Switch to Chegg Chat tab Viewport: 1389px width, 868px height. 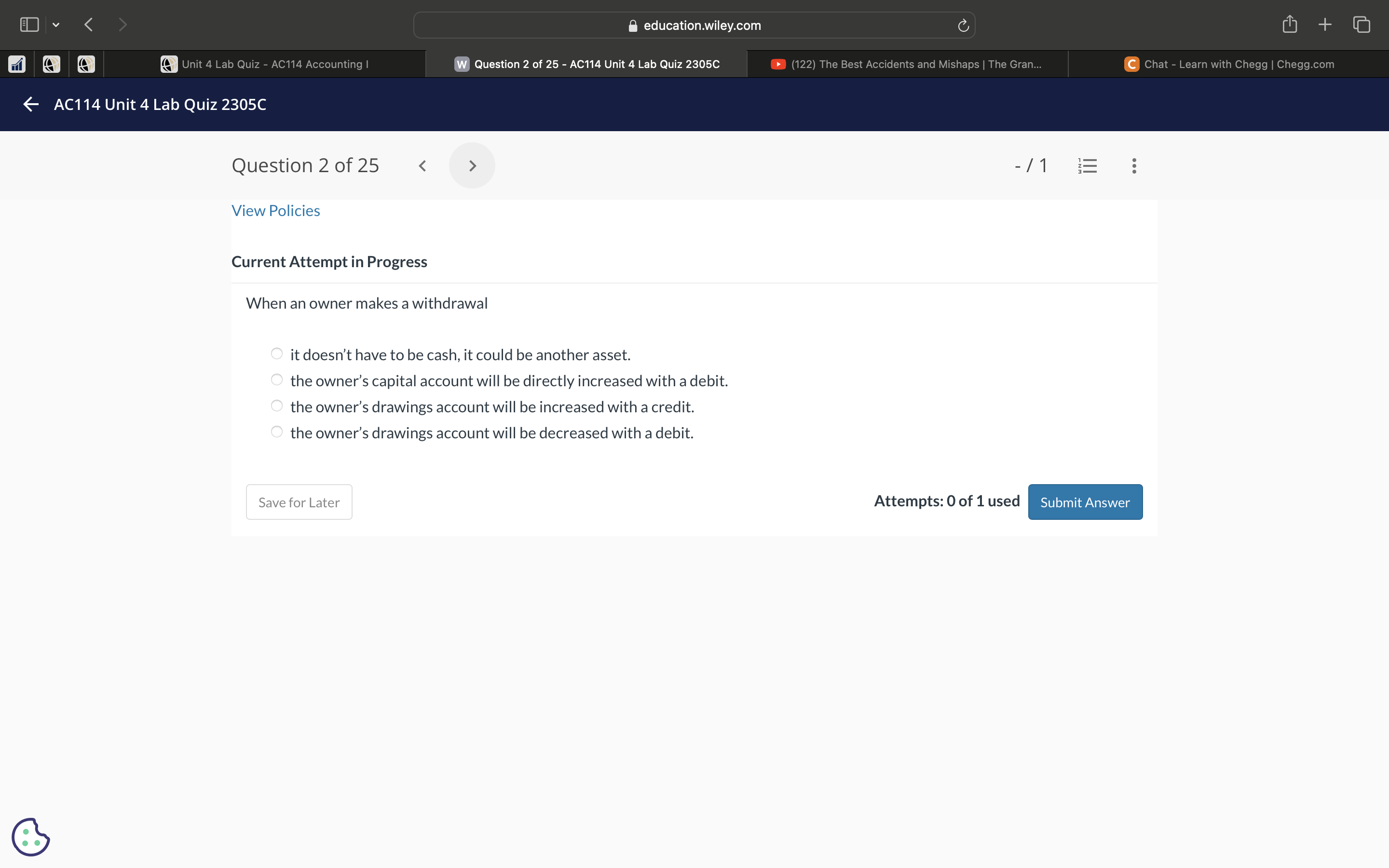(1228, 64)
